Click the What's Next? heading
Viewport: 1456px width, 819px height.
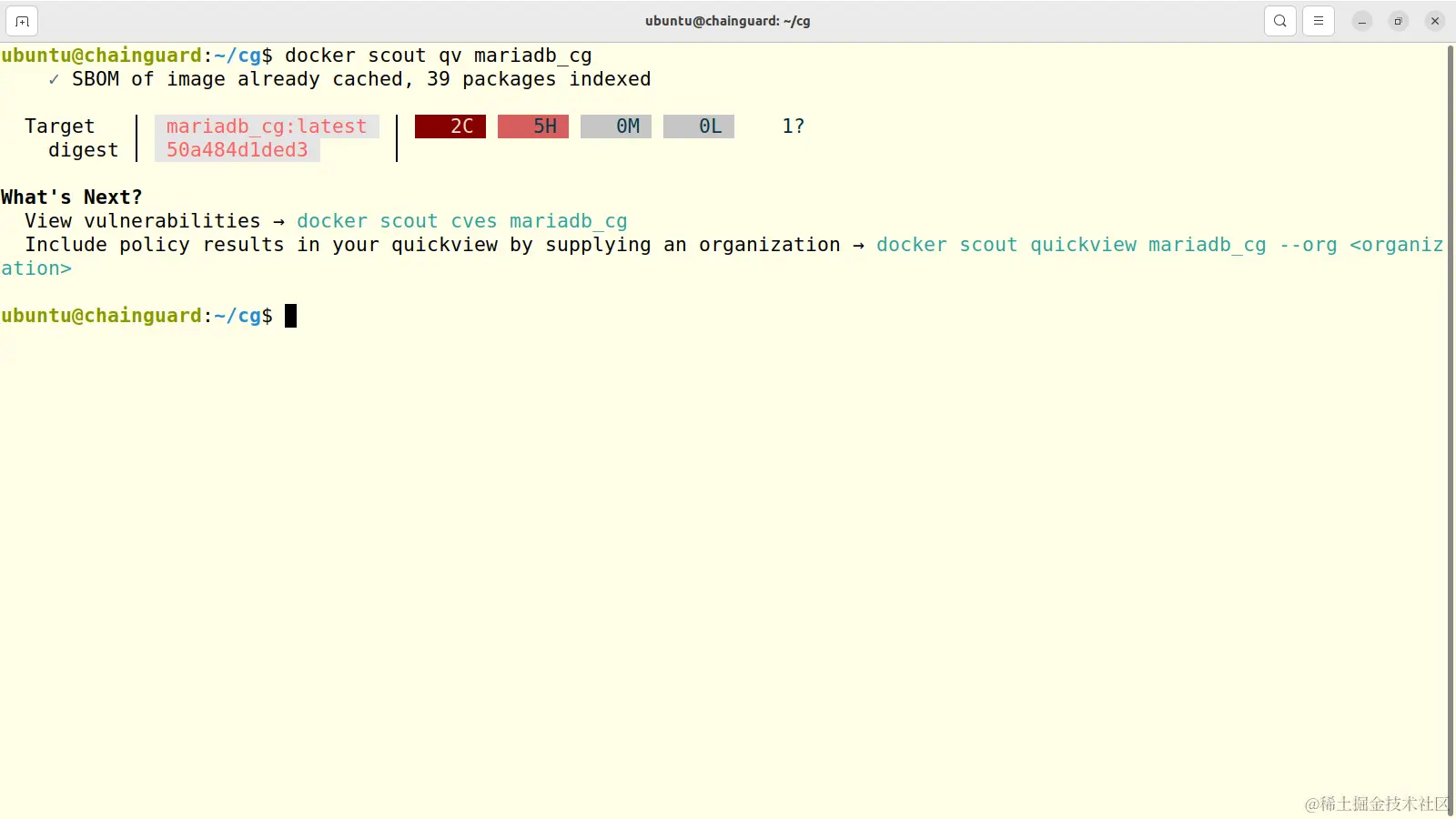[72, 197]
